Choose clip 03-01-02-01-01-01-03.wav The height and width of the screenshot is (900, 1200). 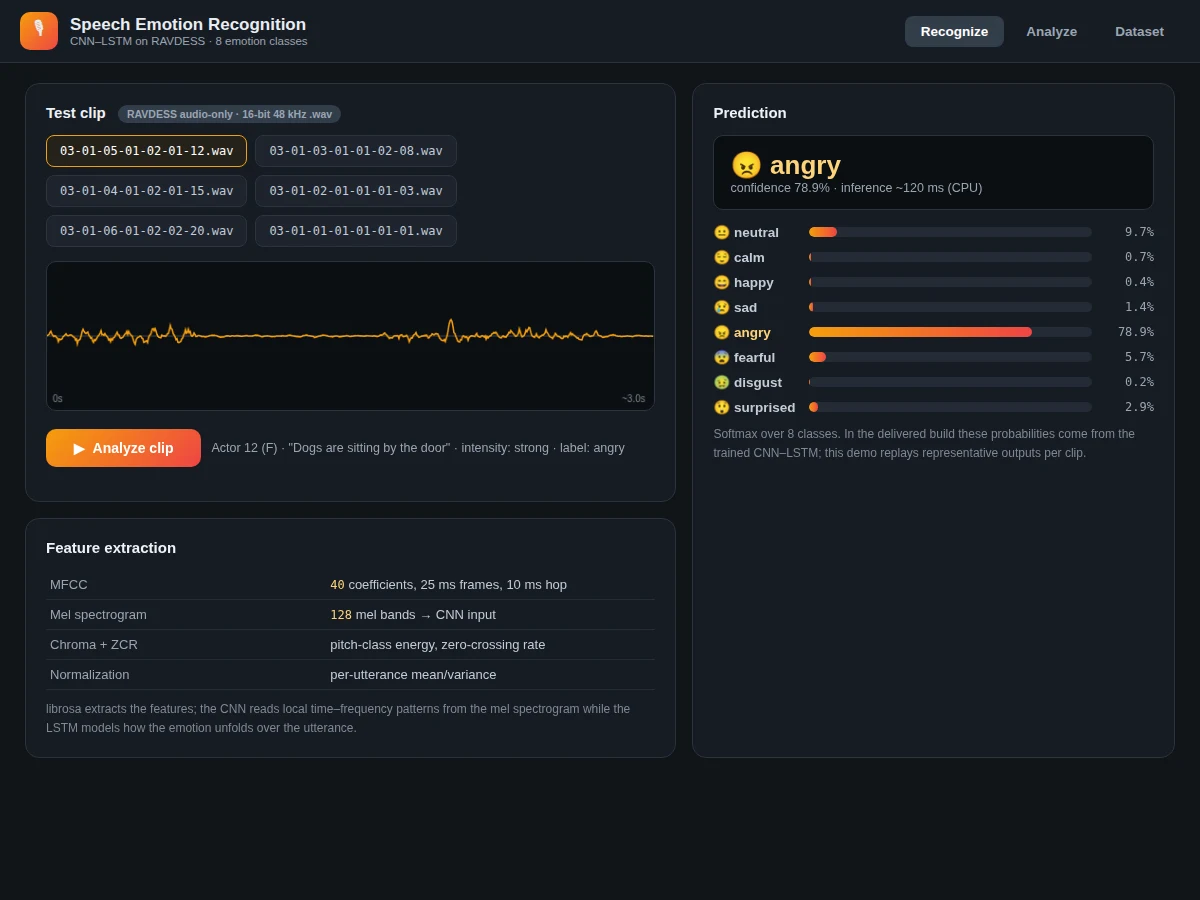tap(356, 191)
